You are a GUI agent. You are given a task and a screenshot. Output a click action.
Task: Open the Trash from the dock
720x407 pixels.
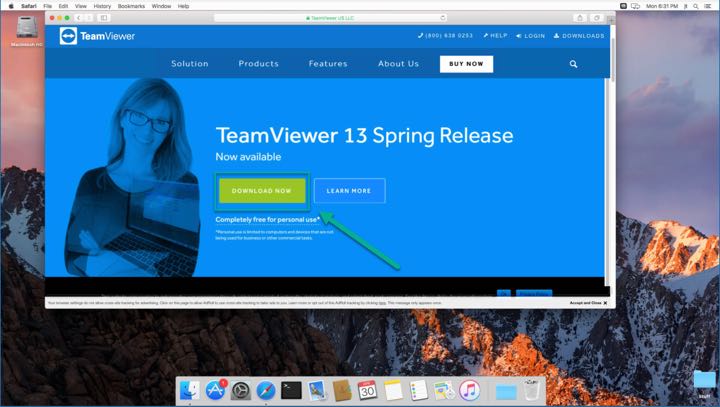pyautogui.click(x=532, y=390)
